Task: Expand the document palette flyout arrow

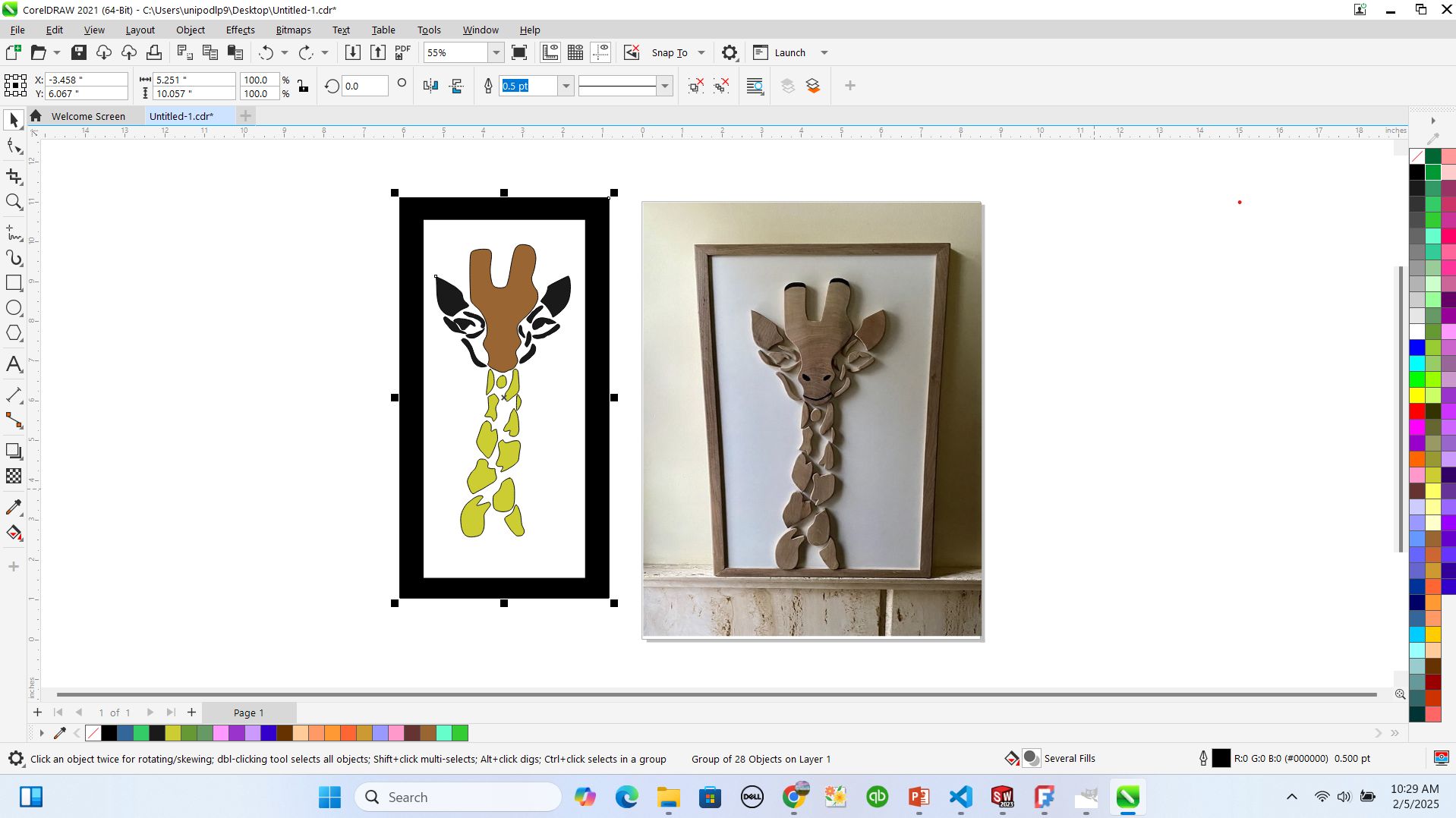Action: click(x=42, y=733)
